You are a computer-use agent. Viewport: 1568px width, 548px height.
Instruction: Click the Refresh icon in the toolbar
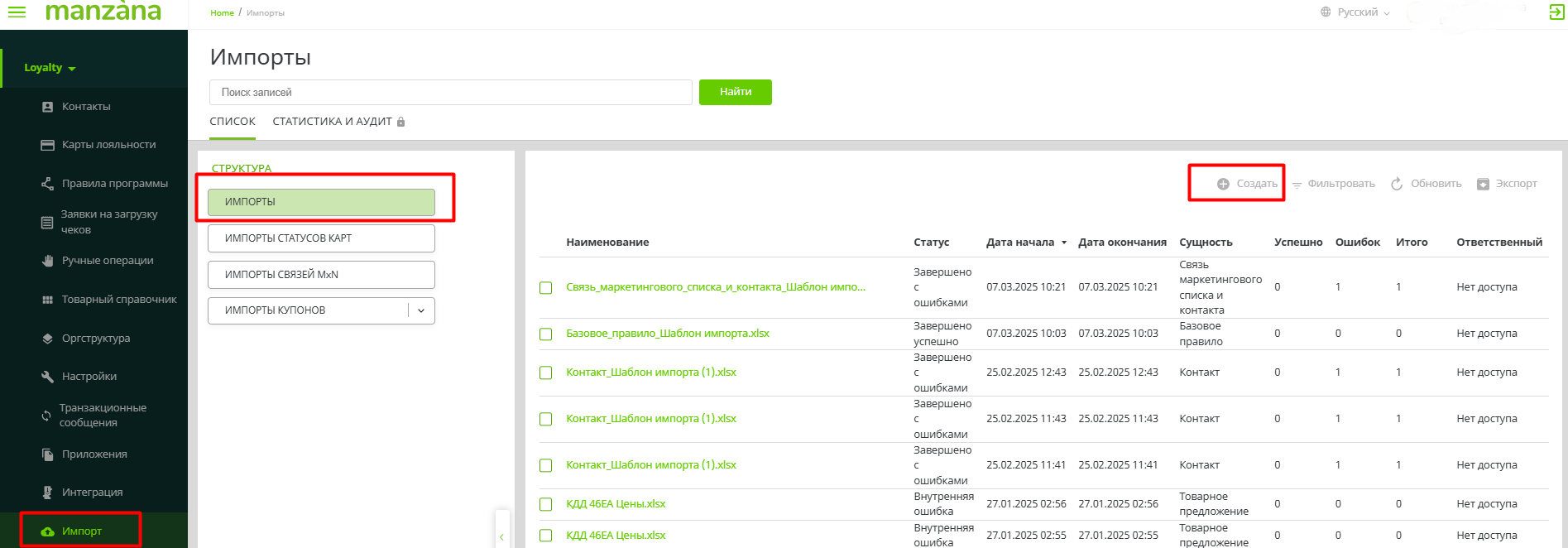(1397, 184)
